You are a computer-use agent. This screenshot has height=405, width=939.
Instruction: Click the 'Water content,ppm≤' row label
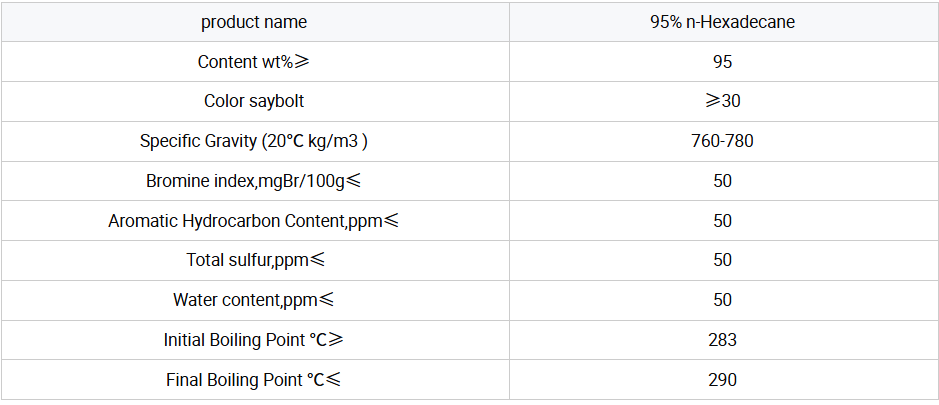254,300
